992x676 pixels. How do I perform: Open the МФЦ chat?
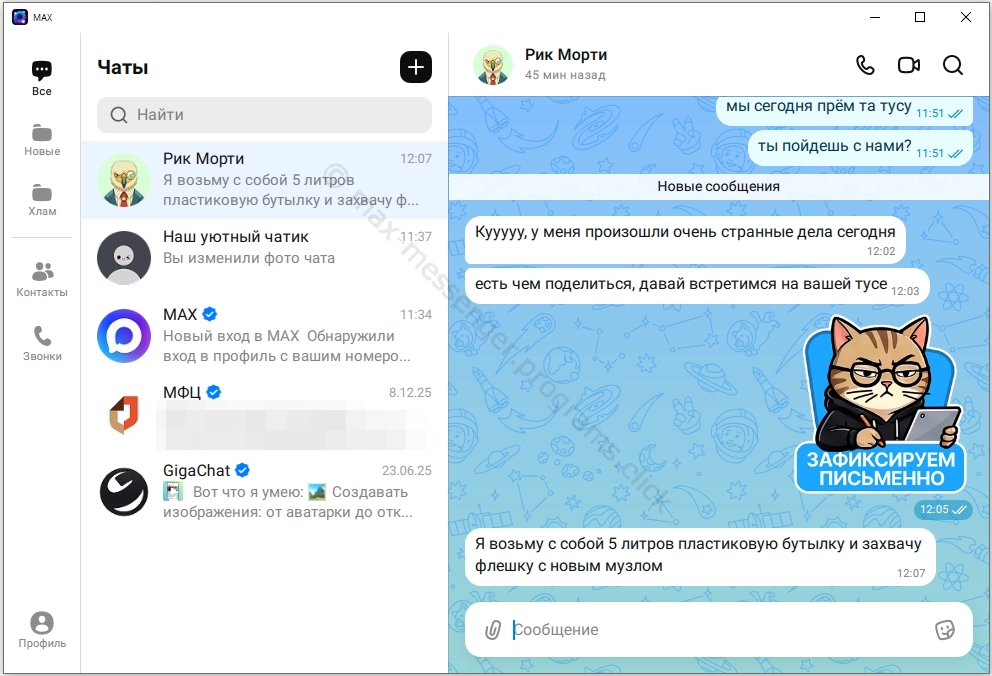[x=265, y=414]
